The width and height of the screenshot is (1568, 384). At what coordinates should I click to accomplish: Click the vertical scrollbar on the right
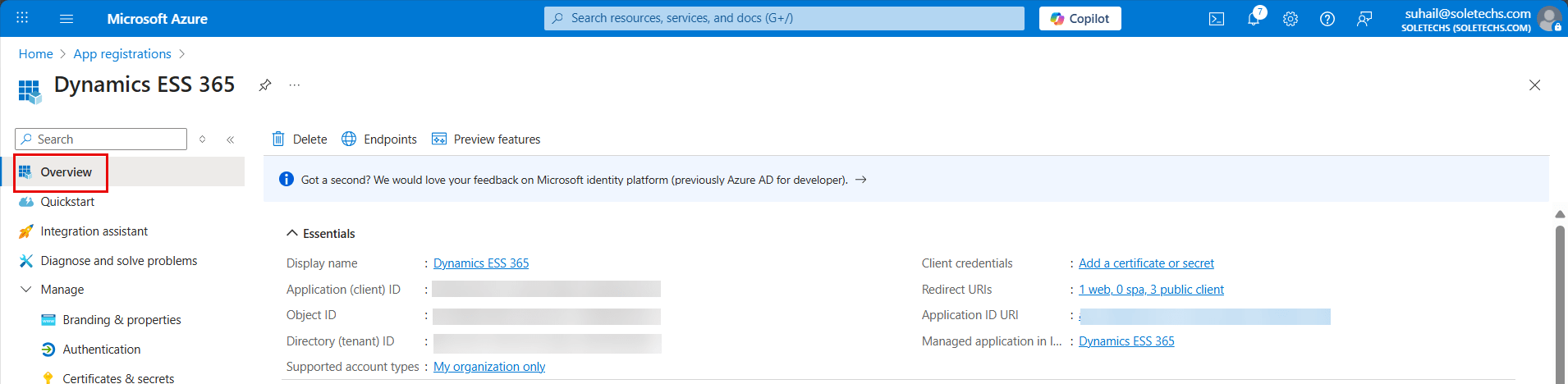click(1560, 304)
